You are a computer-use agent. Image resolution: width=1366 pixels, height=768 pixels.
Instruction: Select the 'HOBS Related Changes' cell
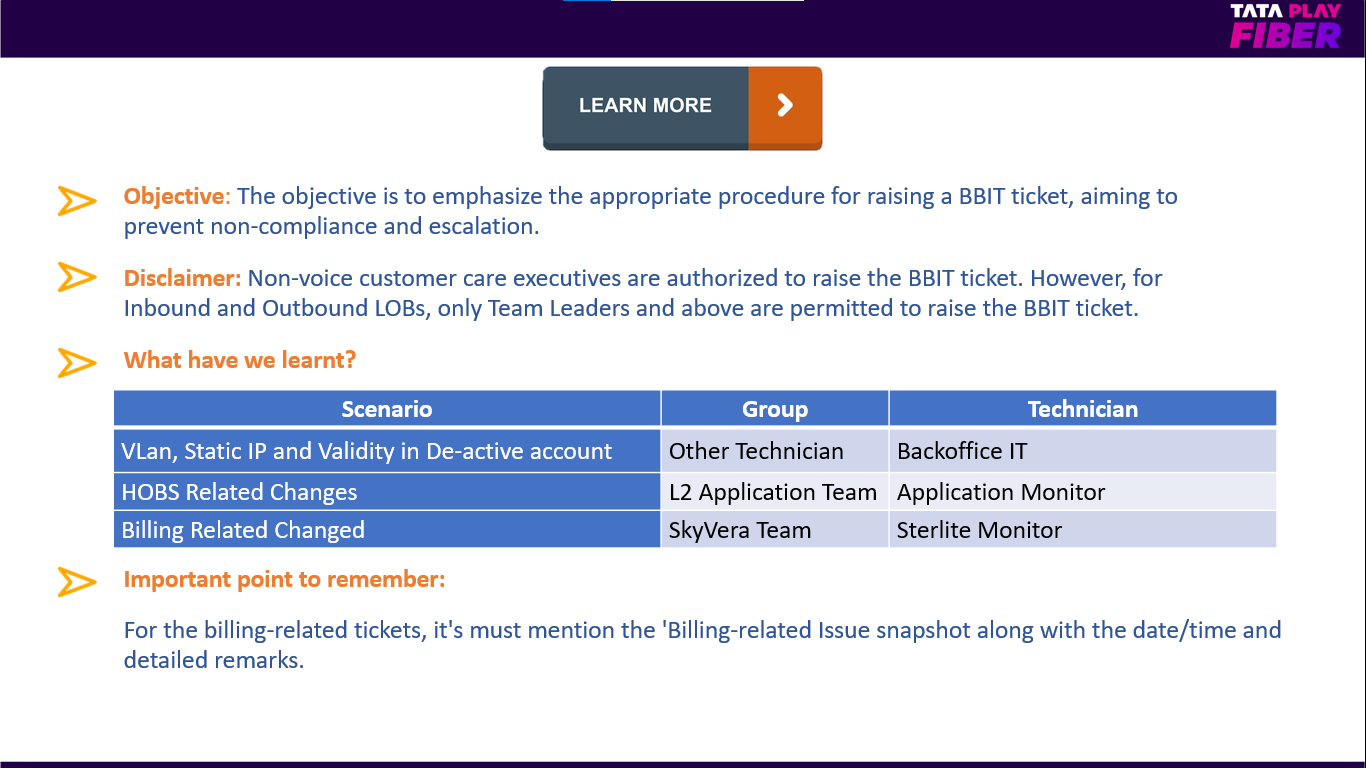coord(387,492)
